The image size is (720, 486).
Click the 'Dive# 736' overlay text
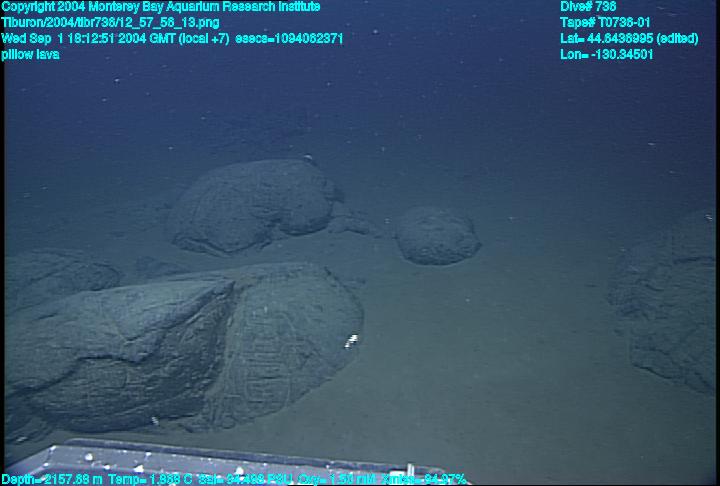click(x=588, y=7)
